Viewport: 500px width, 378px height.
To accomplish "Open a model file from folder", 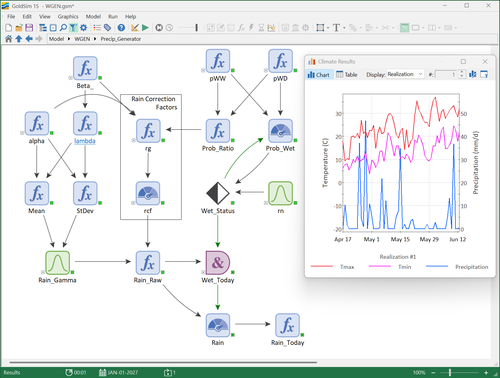I will (19, 28).
